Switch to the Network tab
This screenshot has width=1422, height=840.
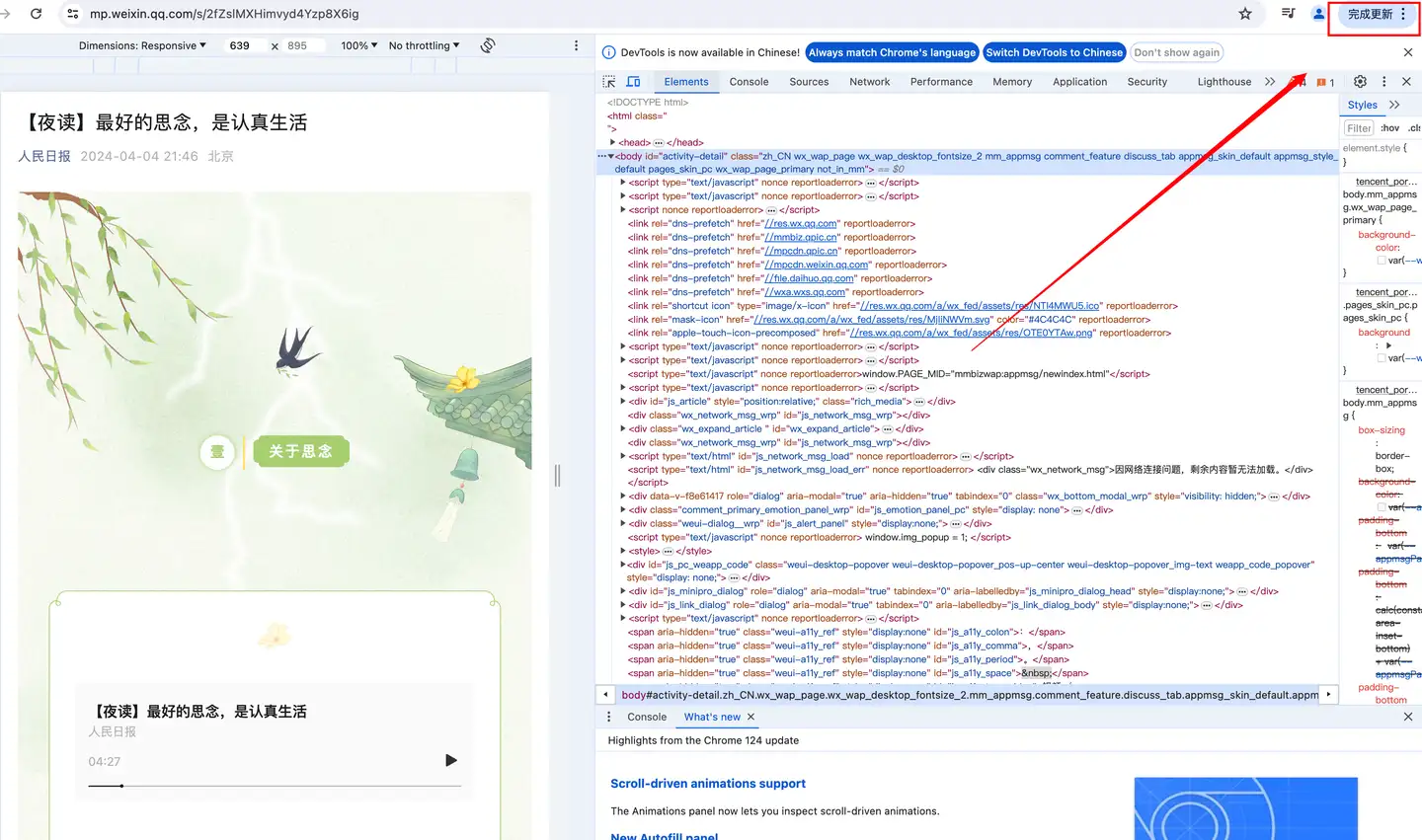pyautogui.click(x=870, y=82)
